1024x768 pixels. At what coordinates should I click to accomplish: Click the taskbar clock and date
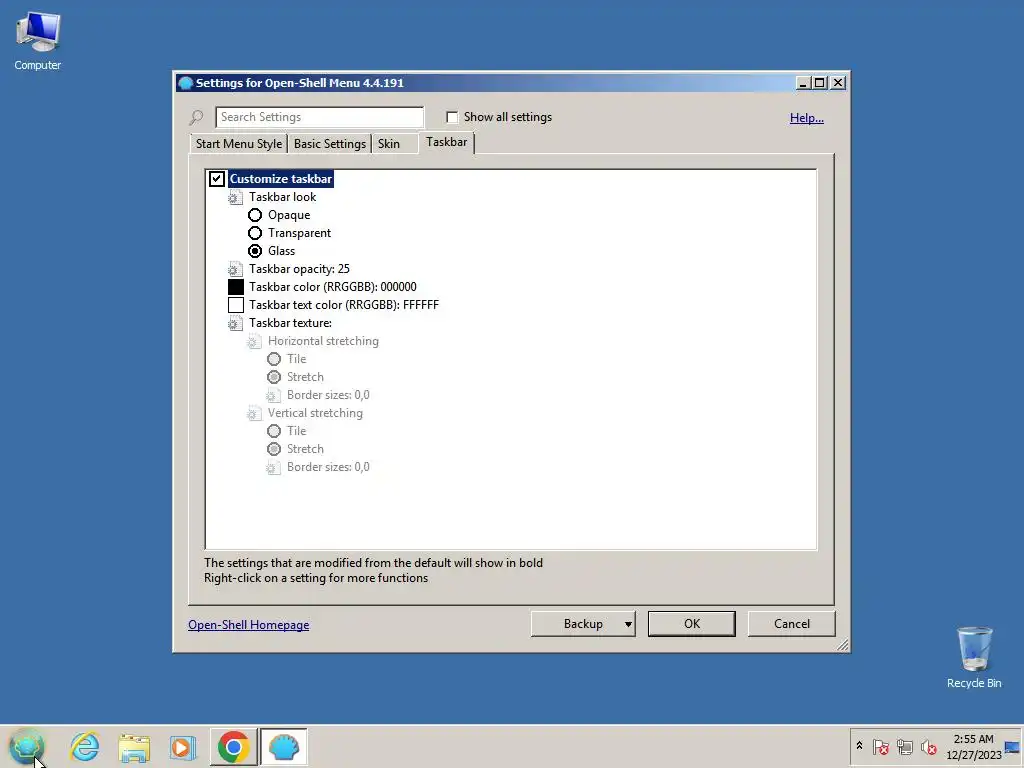(974, 746)
